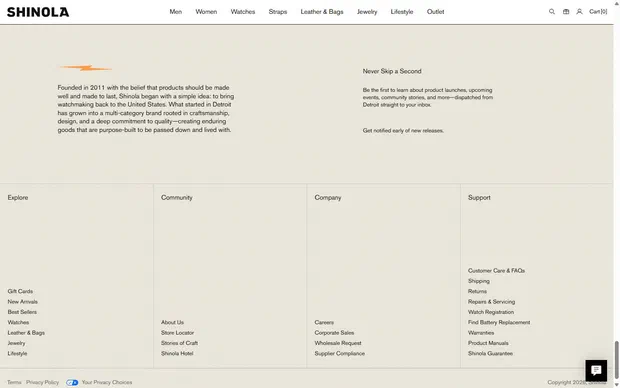Open the live chat bubble button
The image size is (620, 388).
click(x=596, y=370)
